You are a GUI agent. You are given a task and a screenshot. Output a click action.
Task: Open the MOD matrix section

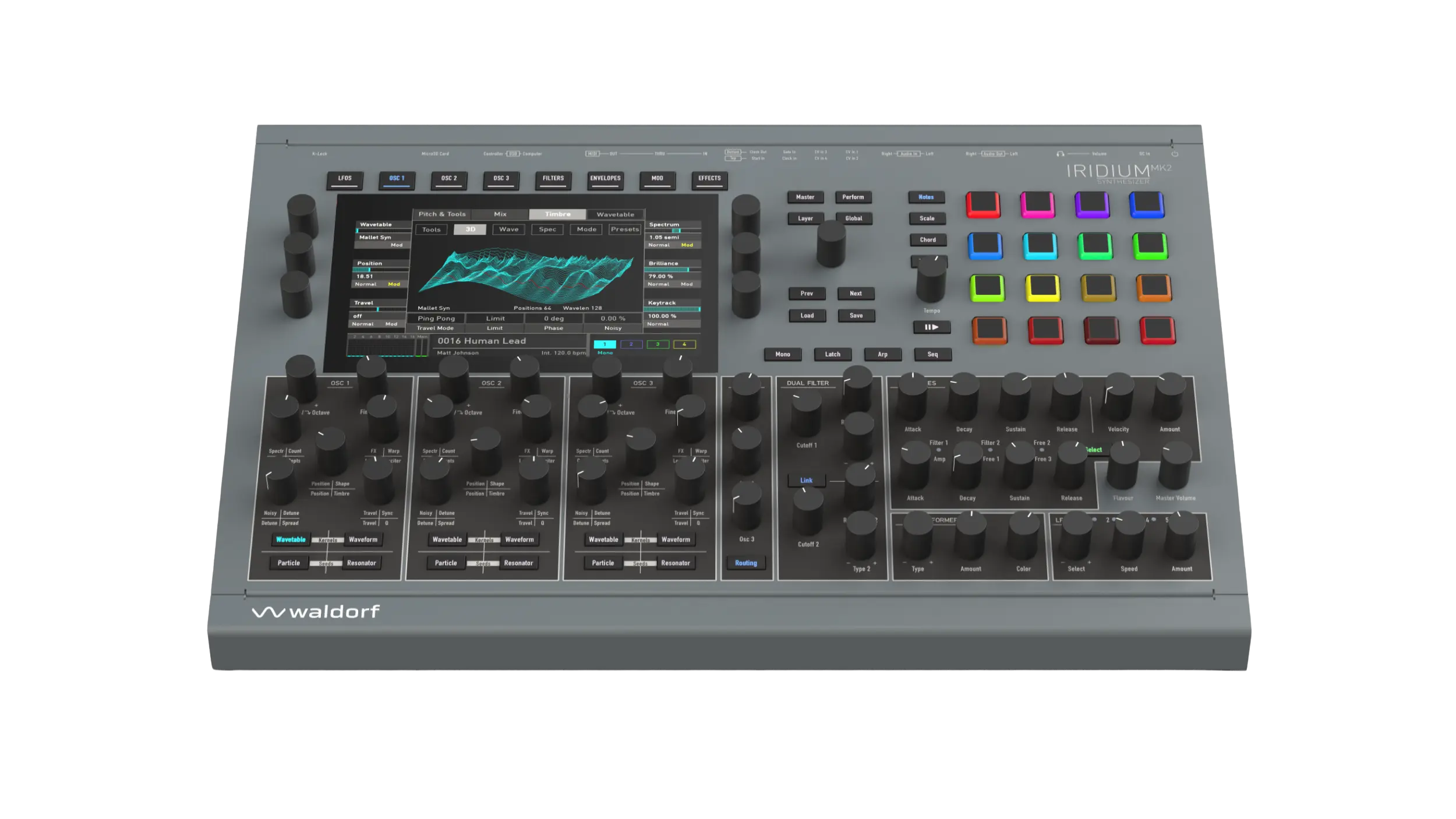point(657,181)
